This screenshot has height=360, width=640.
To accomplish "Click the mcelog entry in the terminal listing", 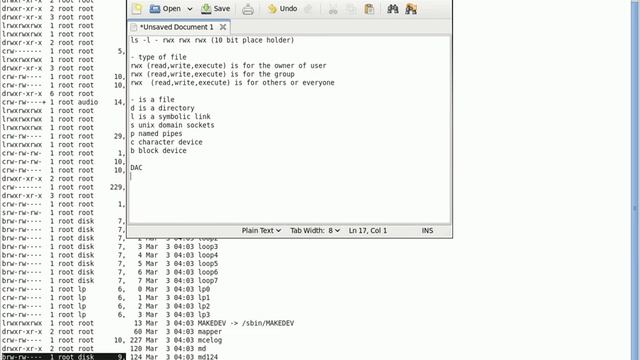I will tap(112, 340).
